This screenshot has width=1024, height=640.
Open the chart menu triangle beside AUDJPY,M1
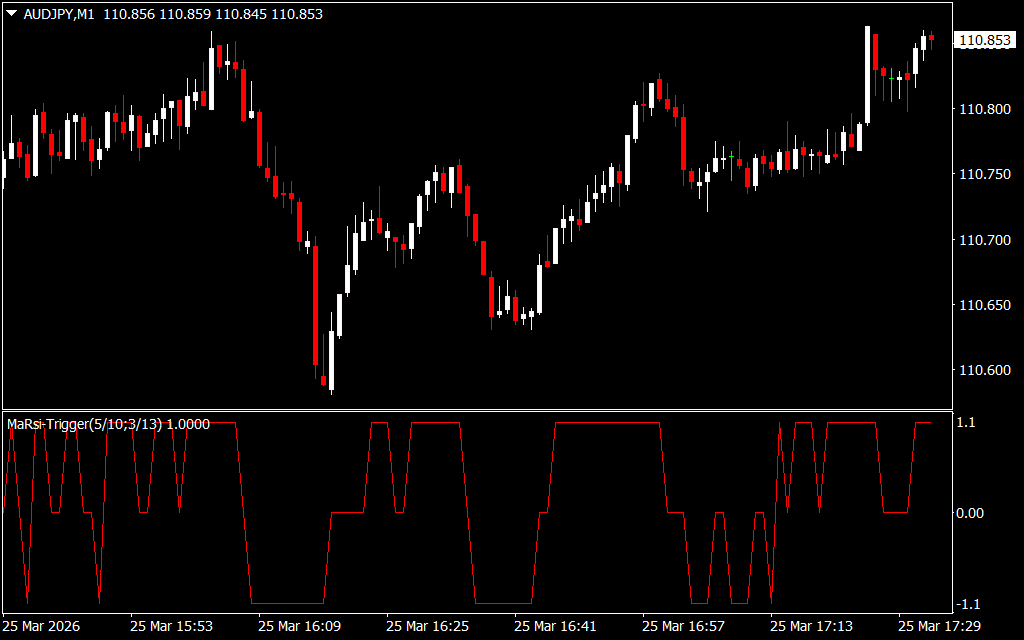click(x=12, y=15)
